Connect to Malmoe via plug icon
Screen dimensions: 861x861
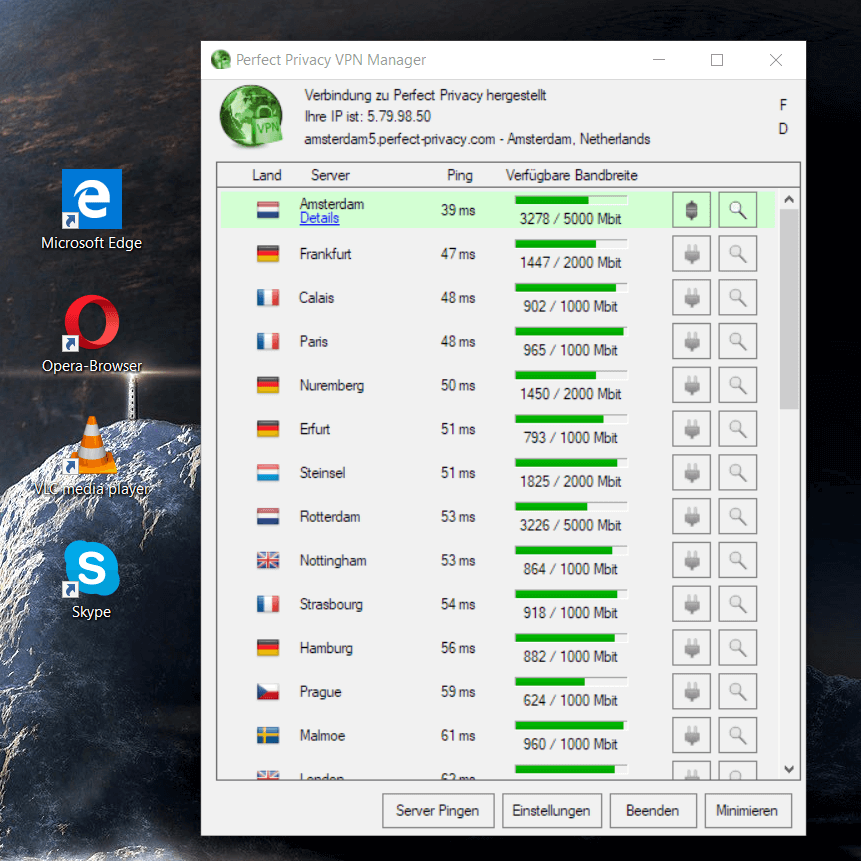691,735
